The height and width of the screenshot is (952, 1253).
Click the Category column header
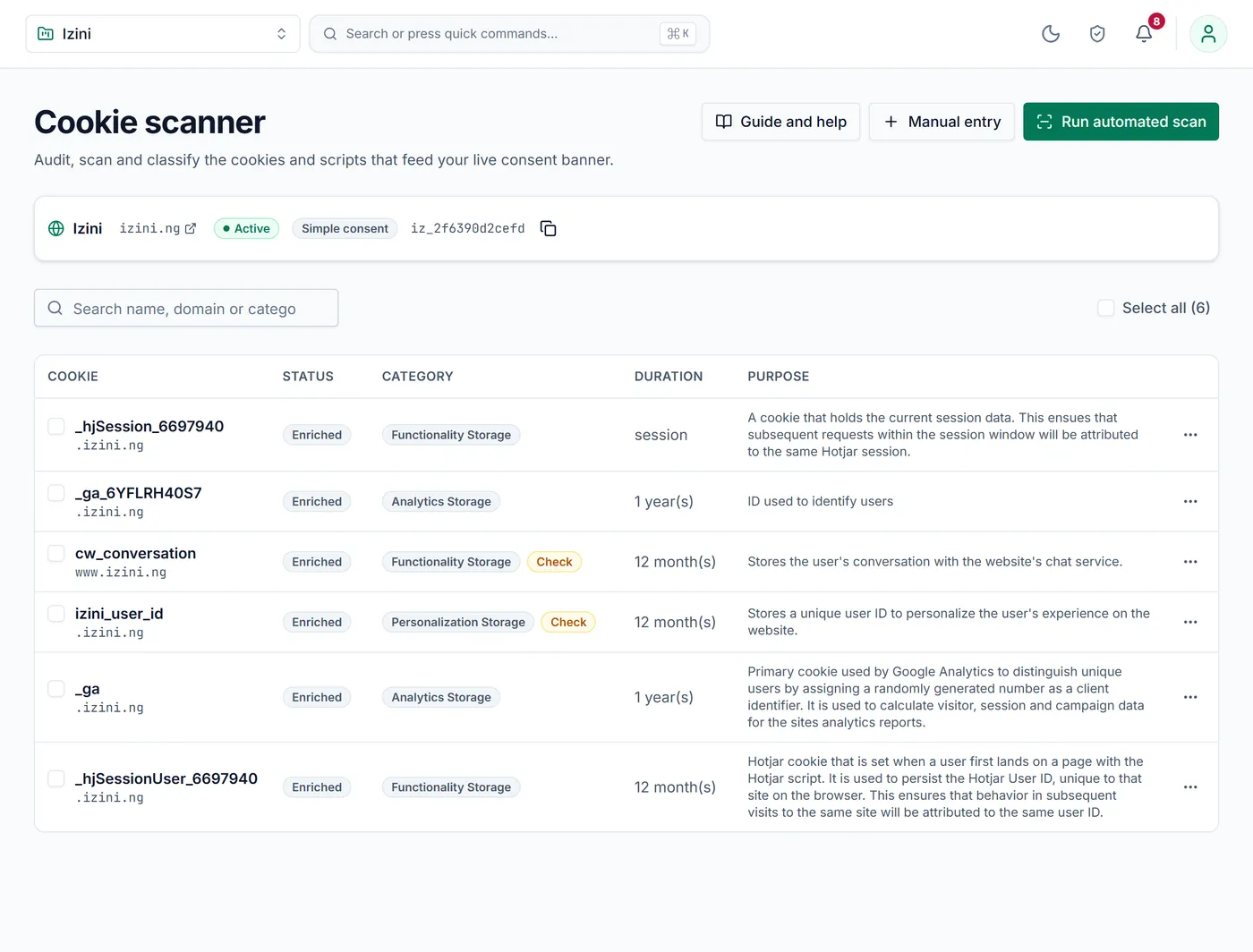click(x=418, y=377)
